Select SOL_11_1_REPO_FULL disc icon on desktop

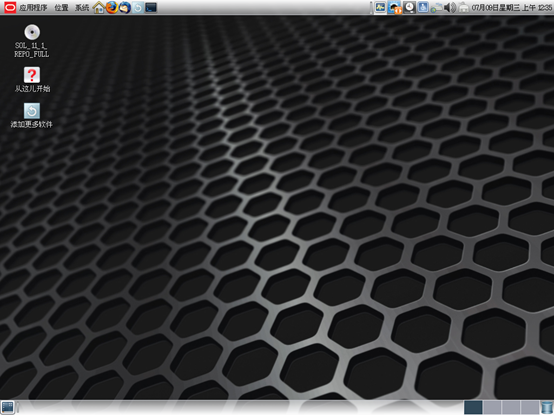click(x=32, y=41)
